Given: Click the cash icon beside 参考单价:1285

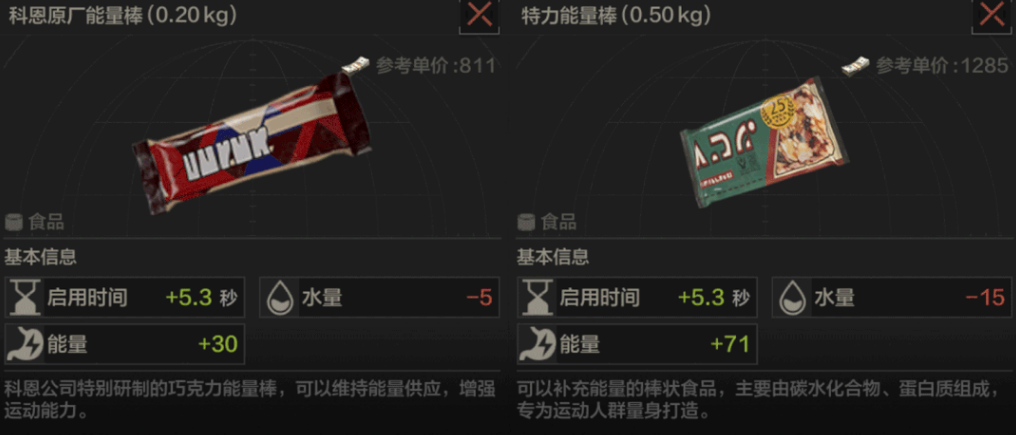Looking at the screenshot, I should tap(855, 65).
